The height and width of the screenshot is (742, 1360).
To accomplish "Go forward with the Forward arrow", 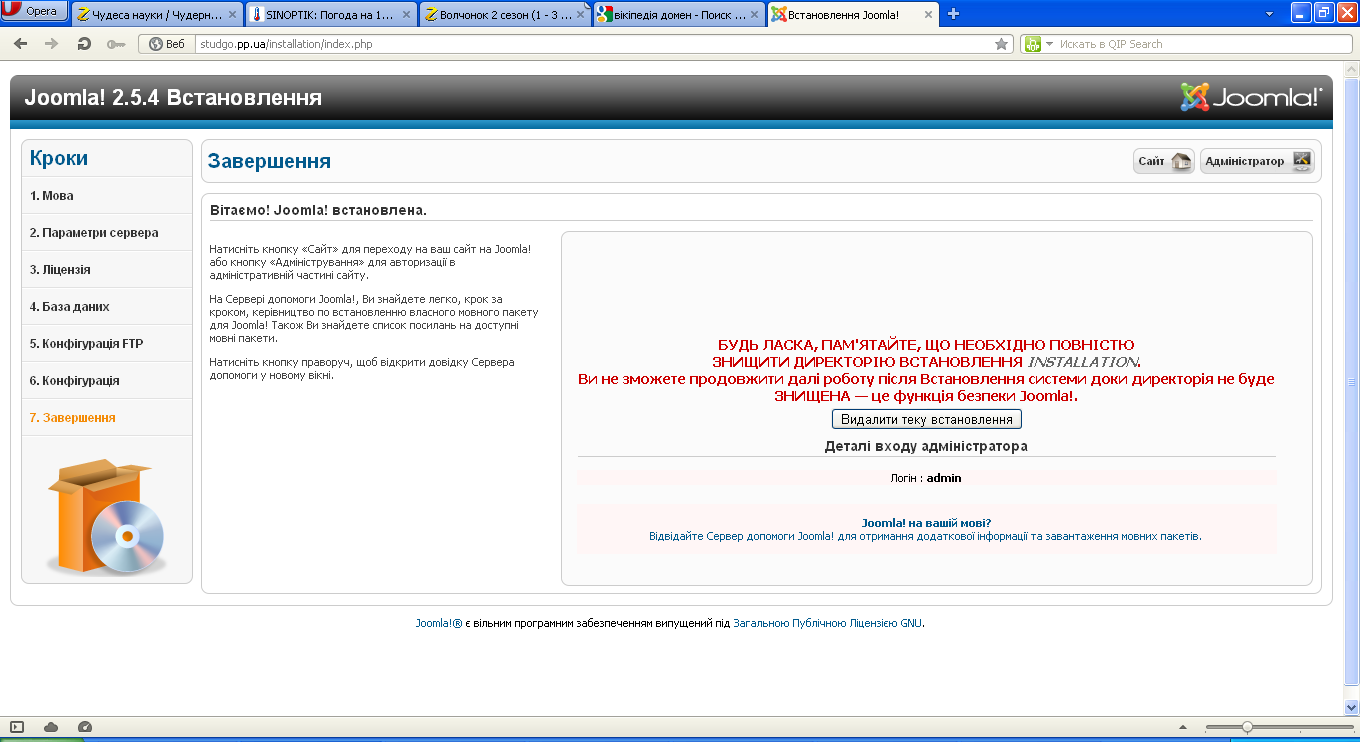I will [x=52, y=44].
